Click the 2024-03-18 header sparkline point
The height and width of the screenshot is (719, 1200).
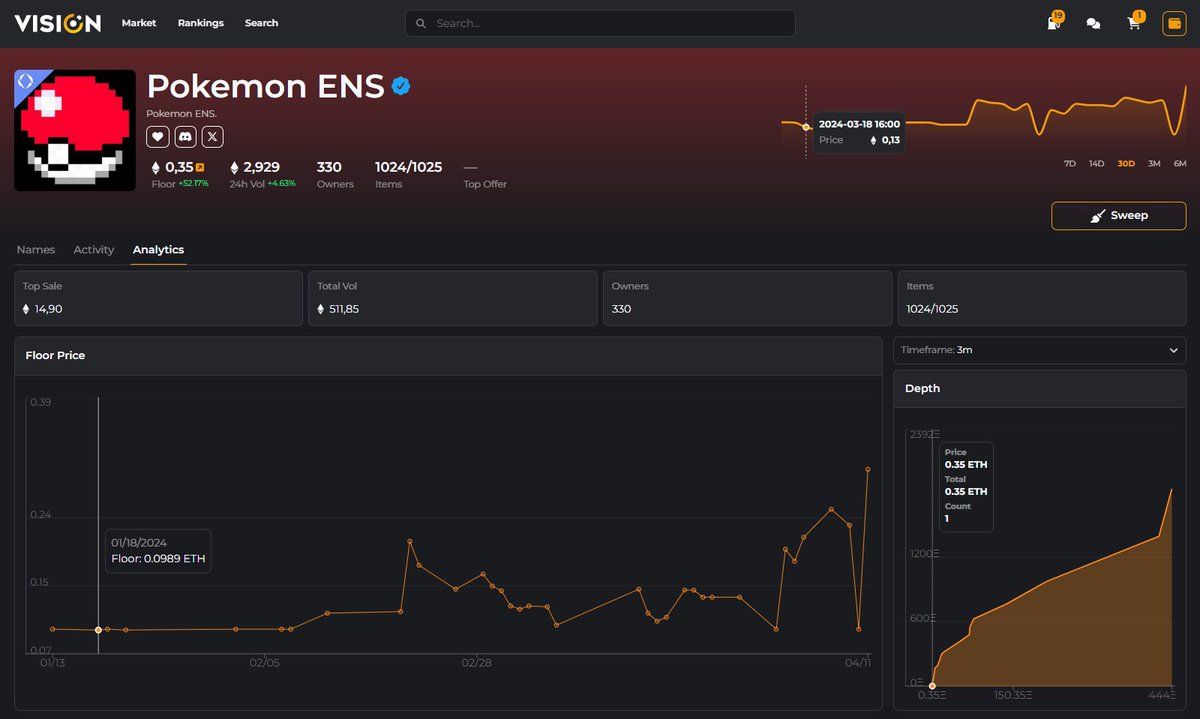click(806, 127)
